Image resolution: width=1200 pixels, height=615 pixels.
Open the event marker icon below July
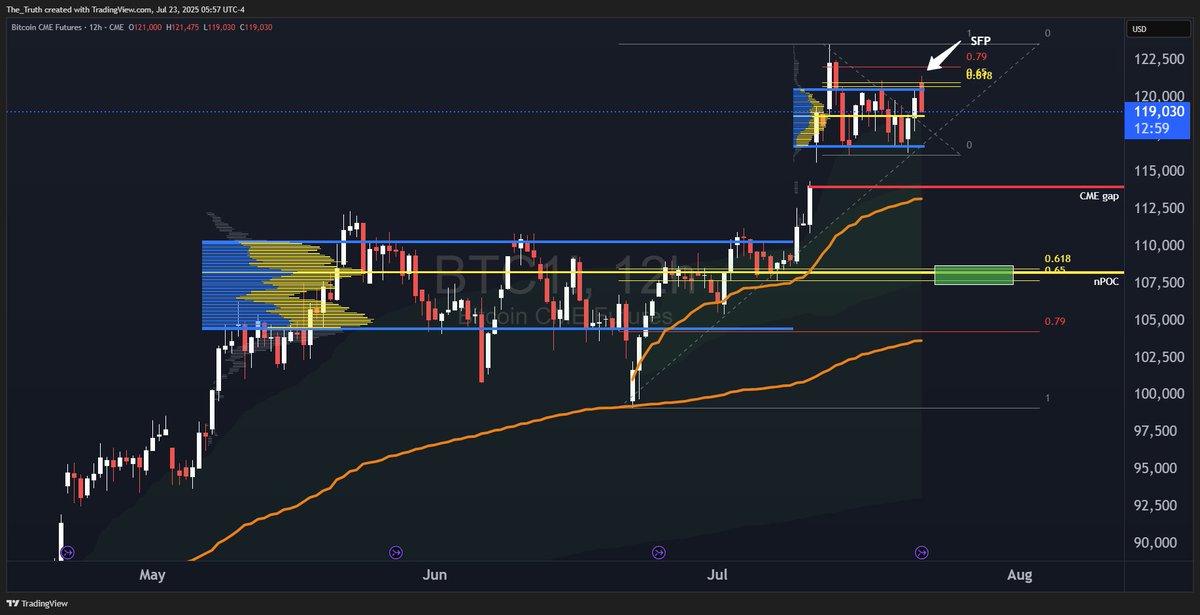coord(659,551)
